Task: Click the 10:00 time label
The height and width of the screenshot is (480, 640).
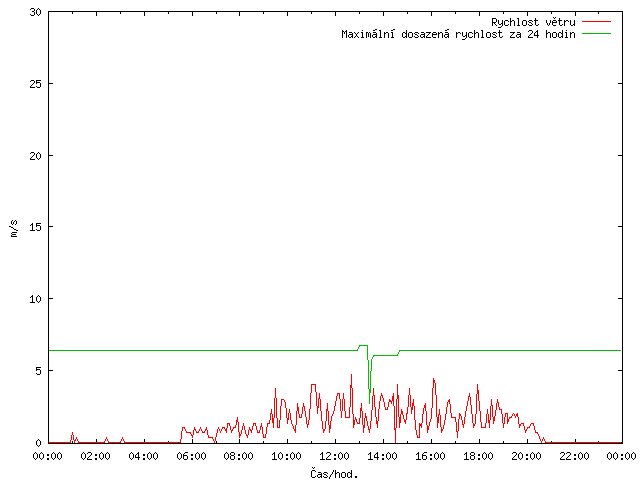Action: pos(287,456)
